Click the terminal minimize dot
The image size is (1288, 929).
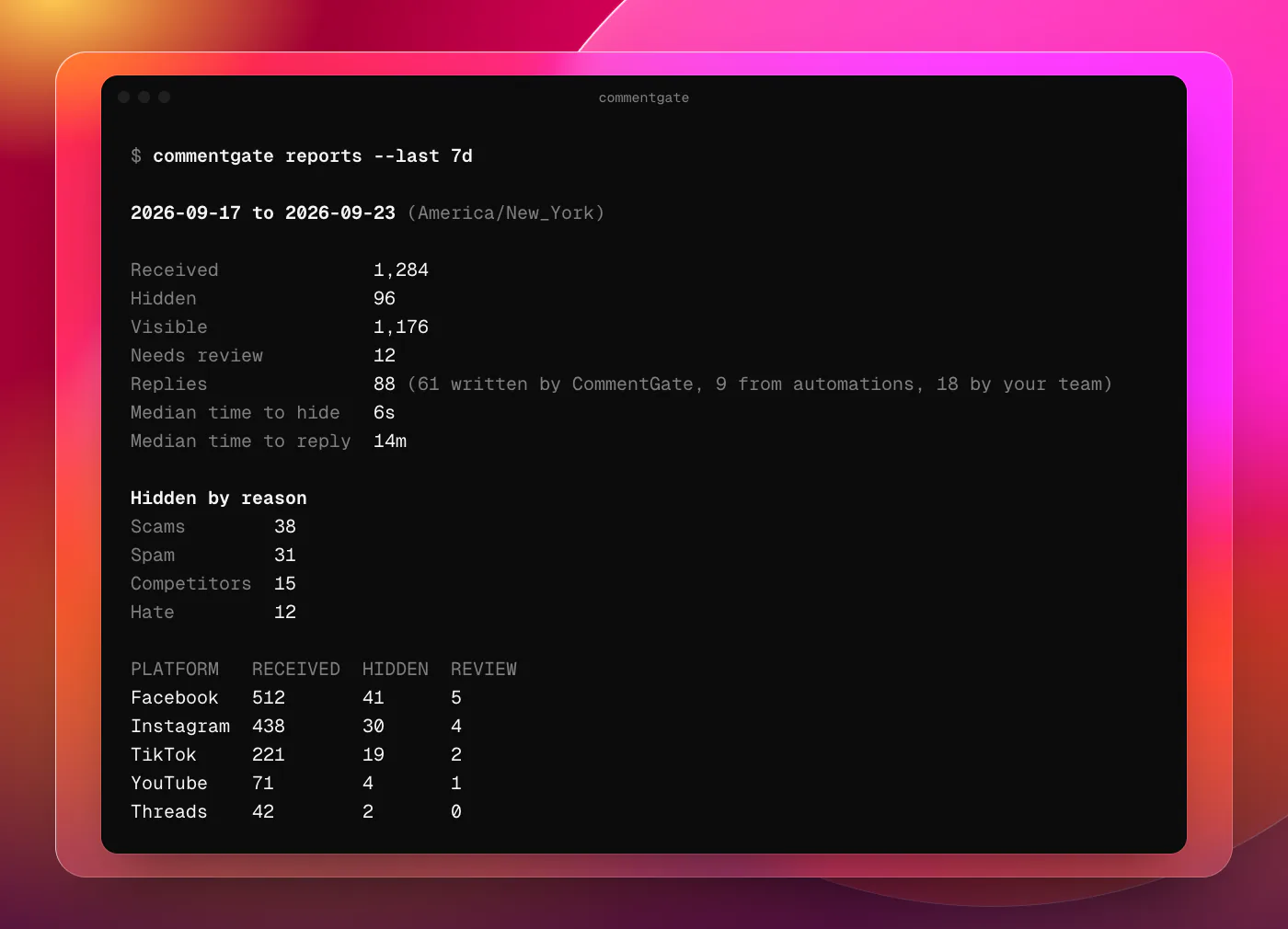pos(144,97)
